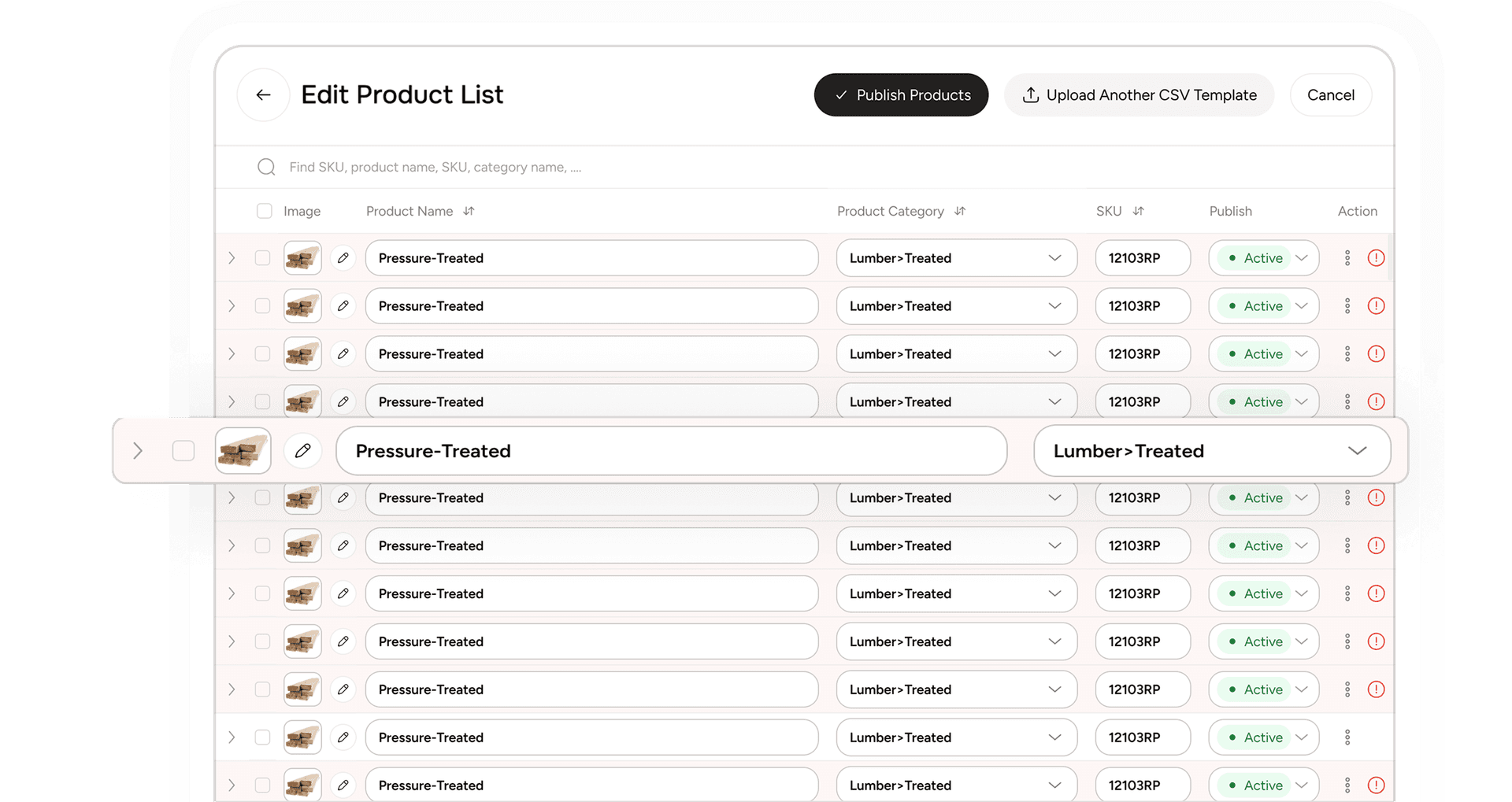This screenshot has height=802, width=1512.
Task: Open the kebab menu on the first product row
Action: pos(1347,257)
